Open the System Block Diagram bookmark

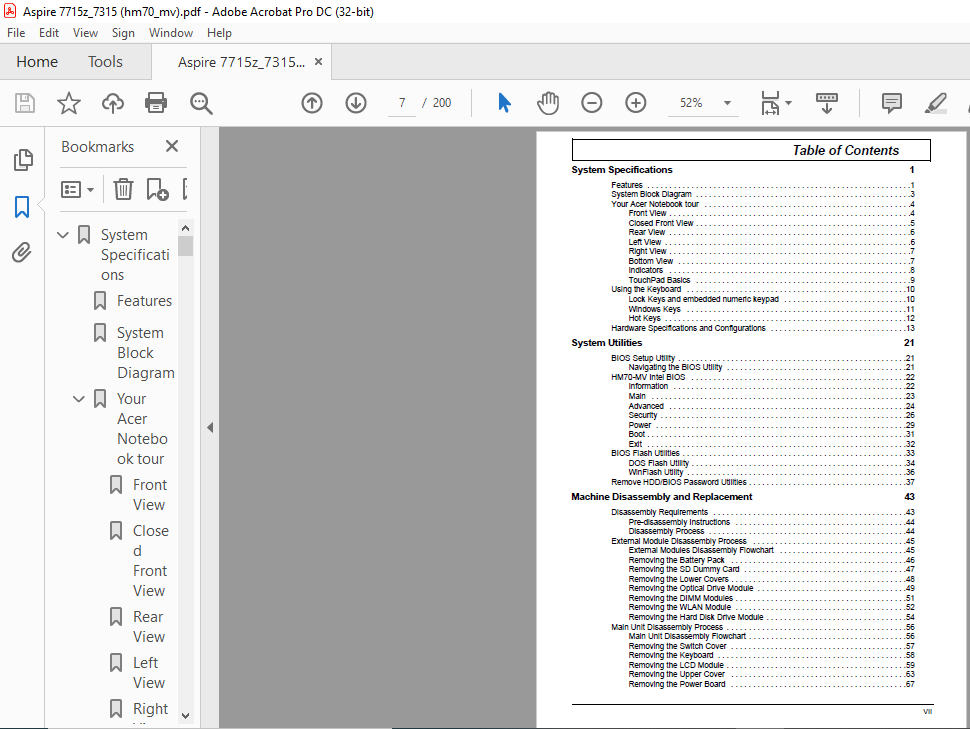coord(145,353)
